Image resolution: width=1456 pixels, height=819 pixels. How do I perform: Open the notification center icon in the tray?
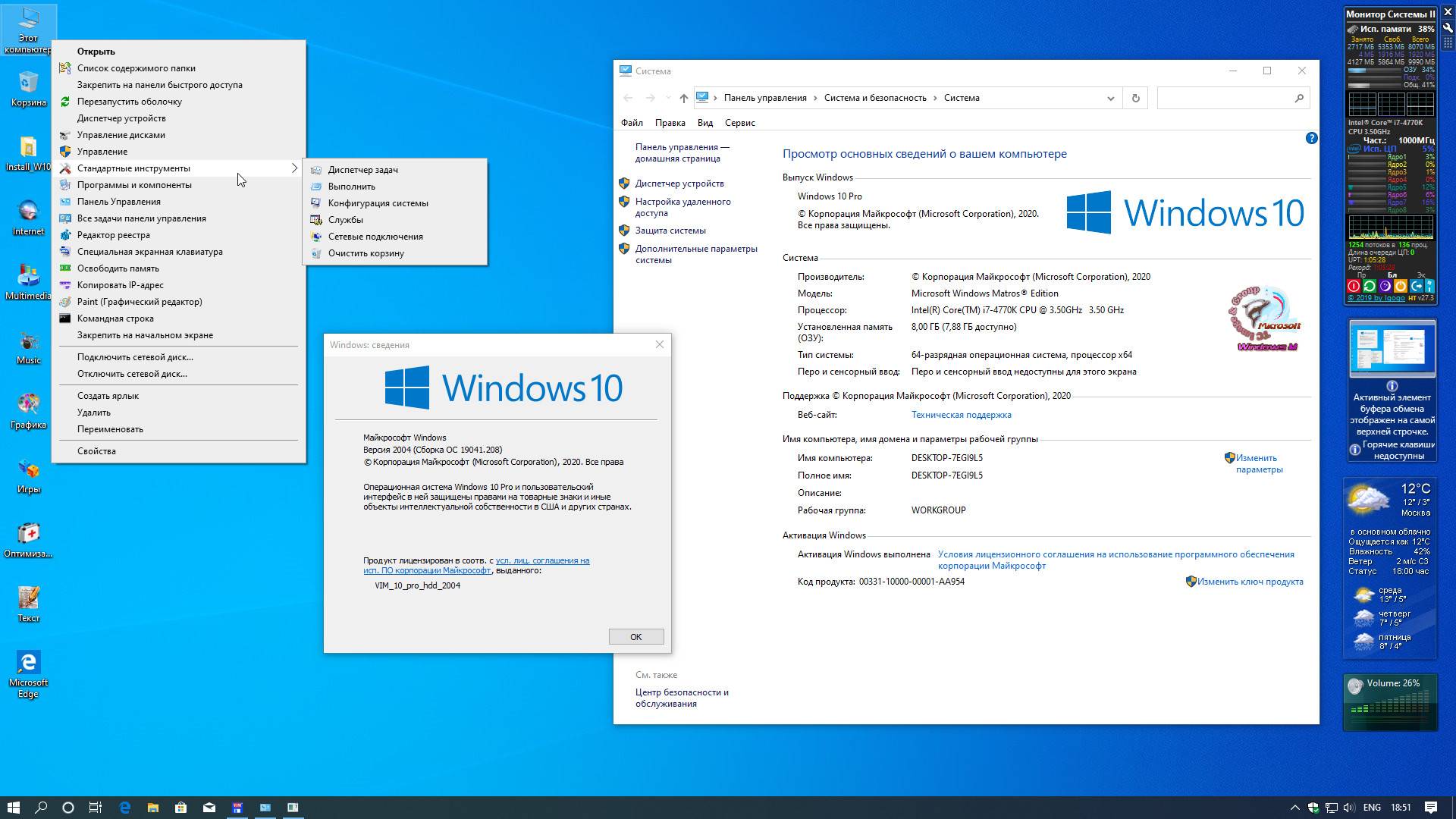[1431, 808]
